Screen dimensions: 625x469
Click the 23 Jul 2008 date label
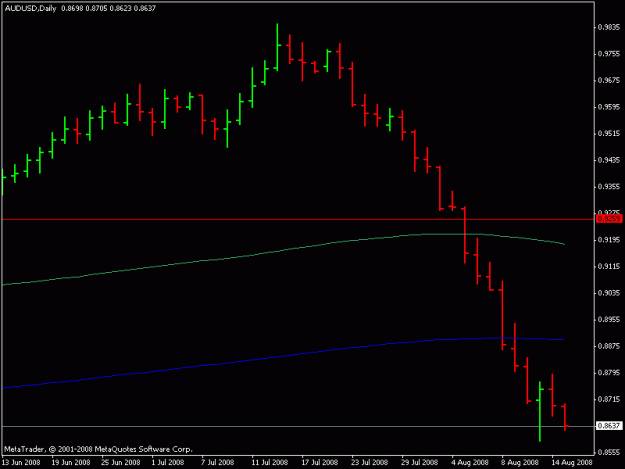(369, 463)
